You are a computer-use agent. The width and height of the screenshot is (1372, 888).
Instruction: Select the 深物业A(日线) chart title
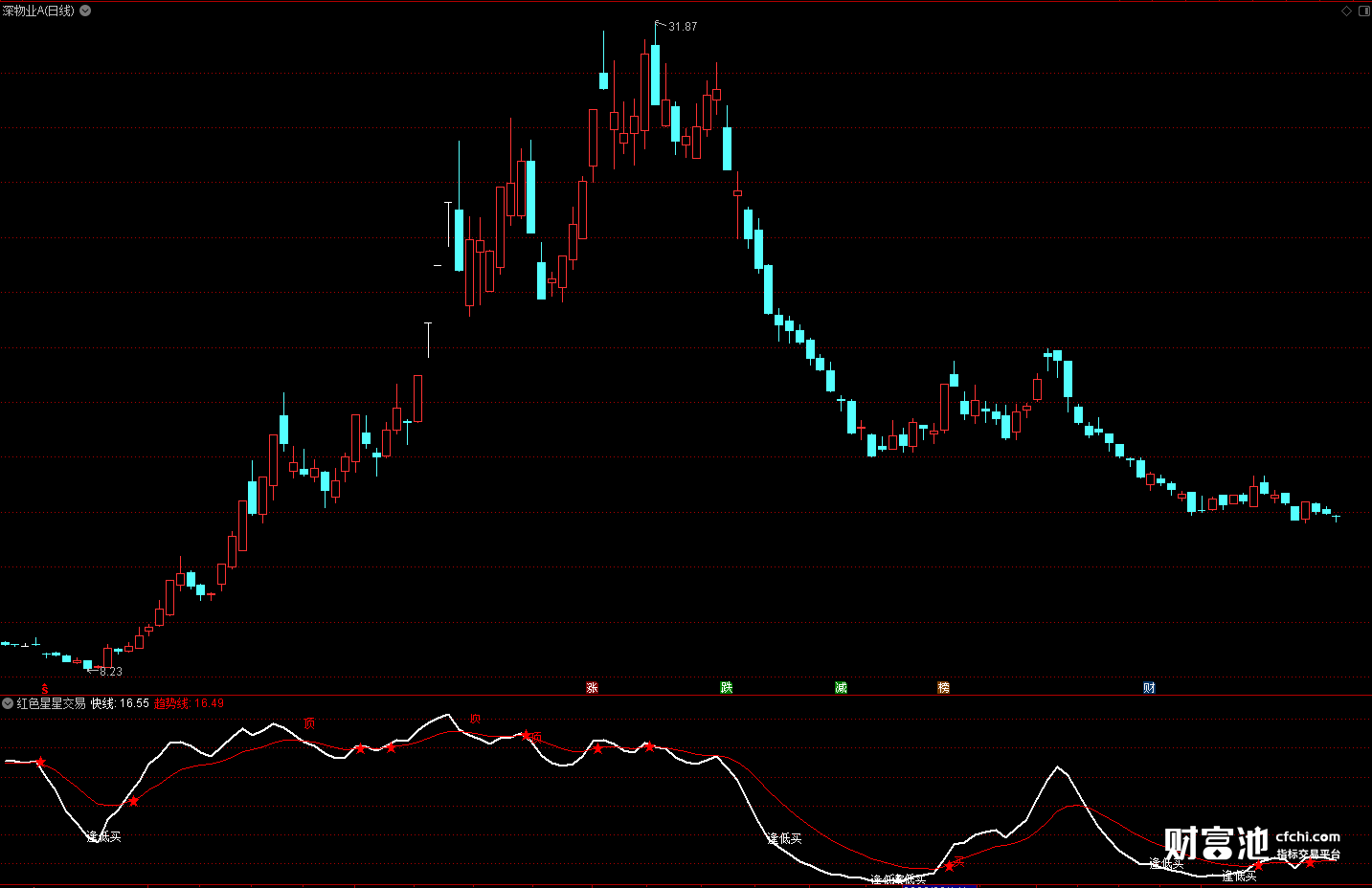(x=38, y=11)
